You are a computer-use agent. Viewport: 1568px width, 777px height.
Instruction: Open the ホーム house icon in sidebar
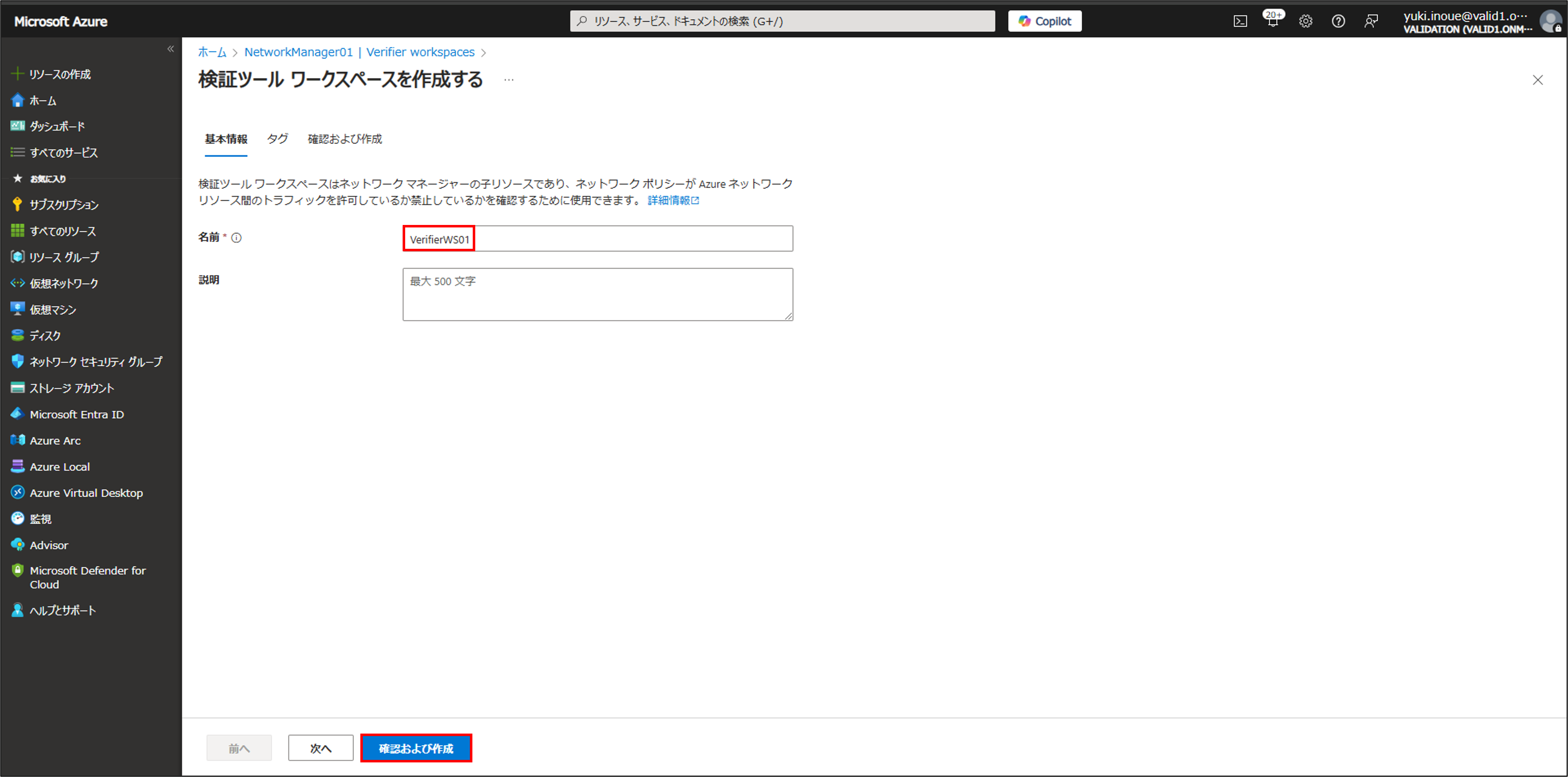[x=18, y=100]
